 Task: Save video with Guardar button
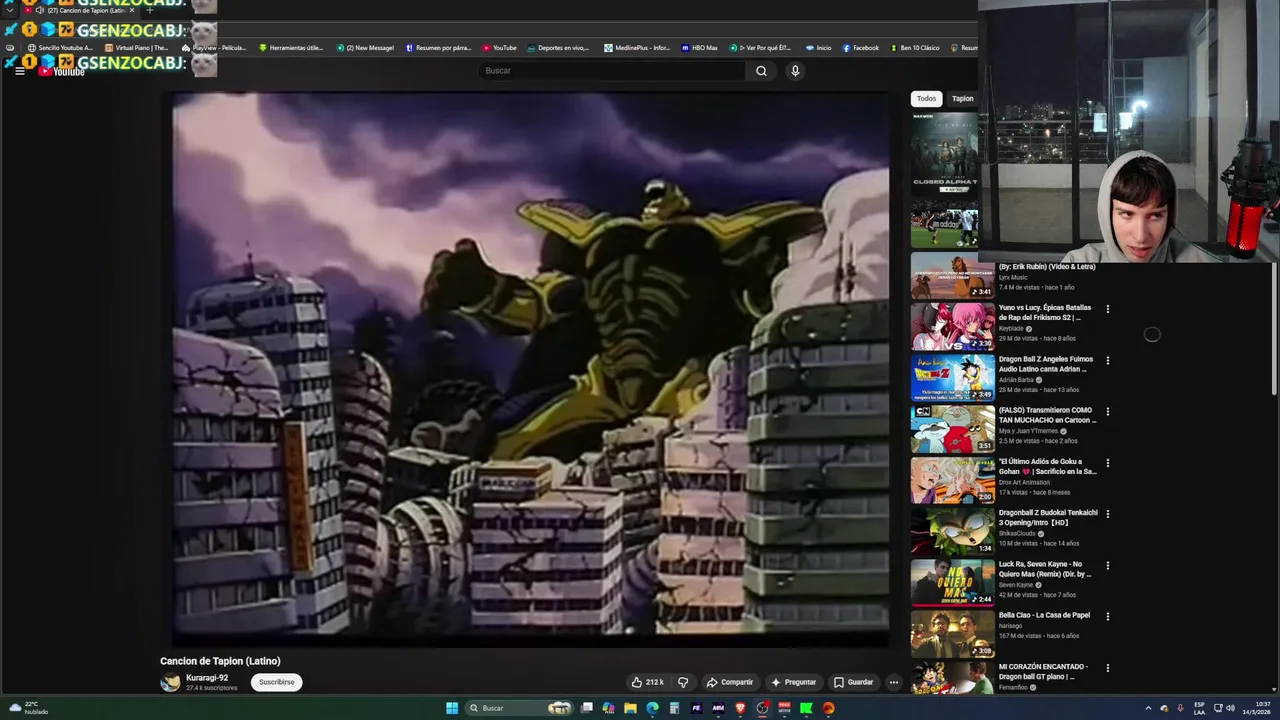coord(853,682)
